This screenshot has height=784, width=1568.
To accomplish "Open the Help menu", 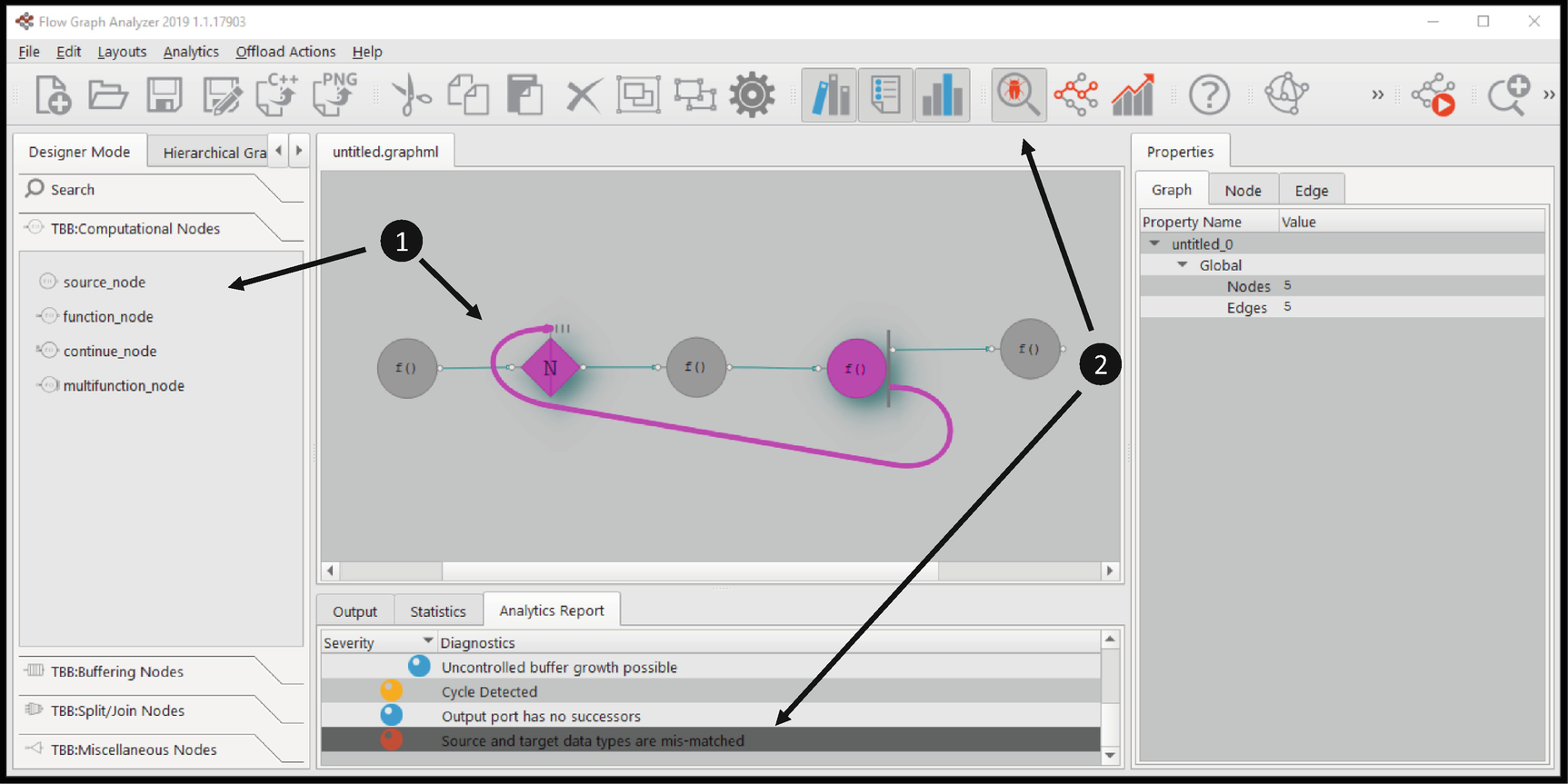I will coord(367,52).
